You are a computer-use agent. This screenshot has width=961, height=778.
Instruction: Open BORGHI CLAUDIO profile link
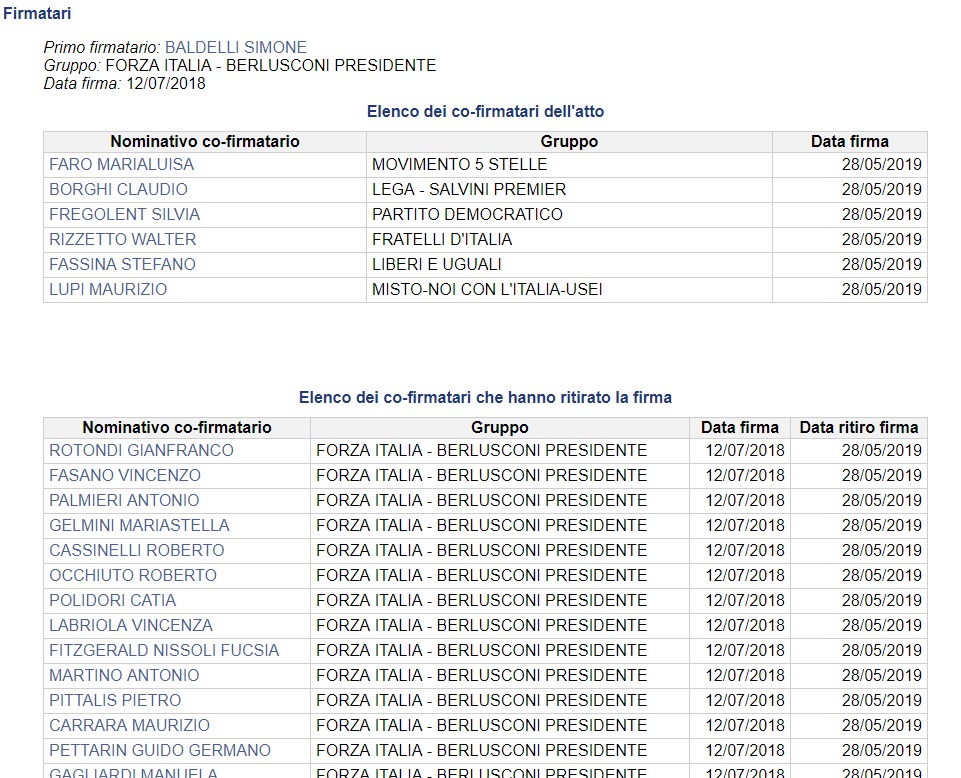[x=118, y=189]
